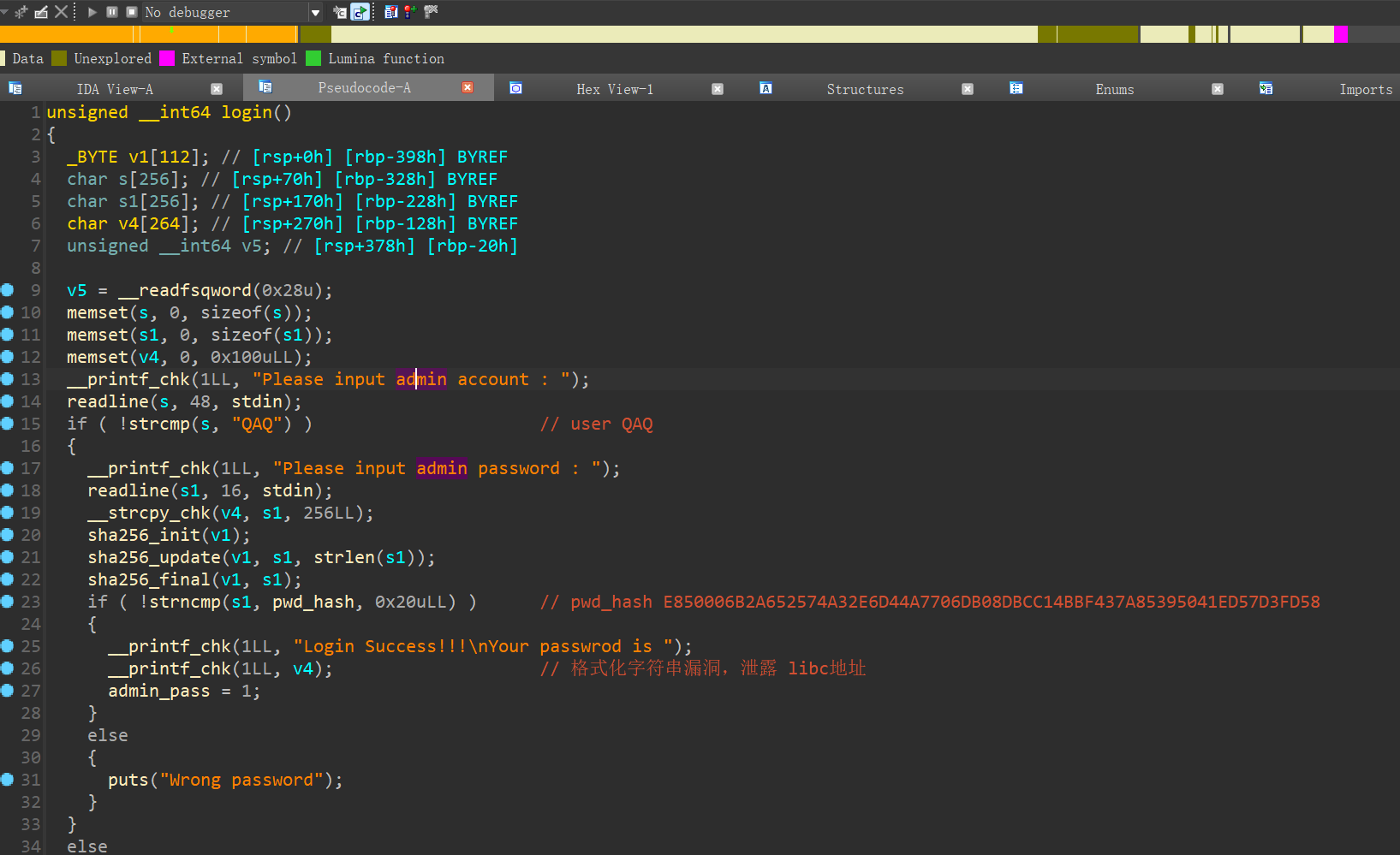Click the Pseudocode-A tab icon

point(265,87)
